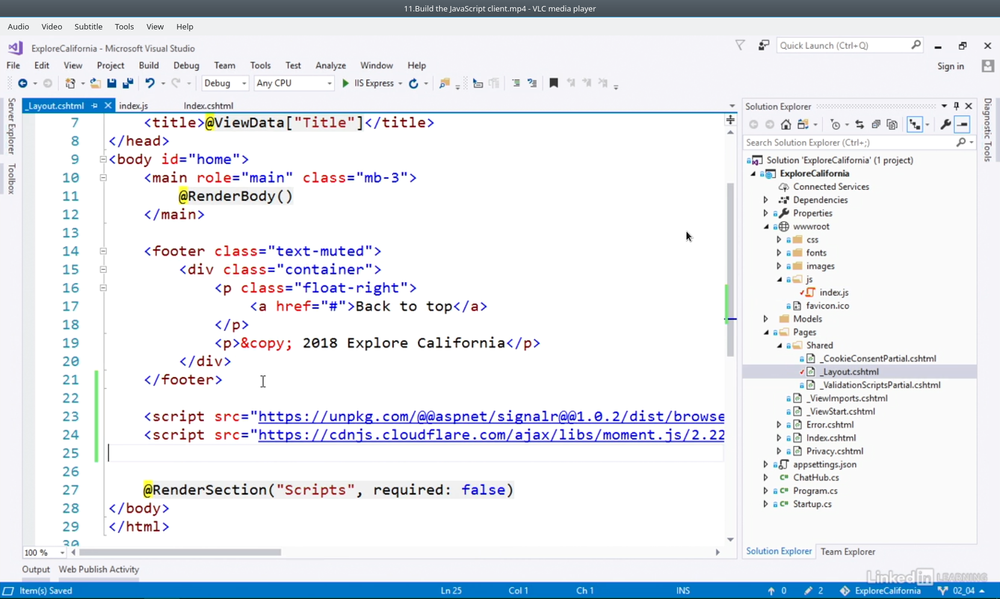Collapse the body tag outlining on line 9
Viewport: 1000px width, 599px height.
click(103, 159)
